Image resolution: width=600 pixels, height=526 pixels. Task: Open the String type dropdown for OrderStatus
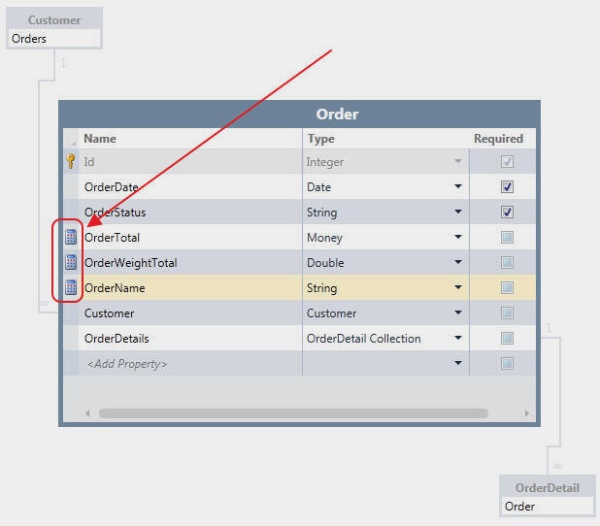(458, 212)
